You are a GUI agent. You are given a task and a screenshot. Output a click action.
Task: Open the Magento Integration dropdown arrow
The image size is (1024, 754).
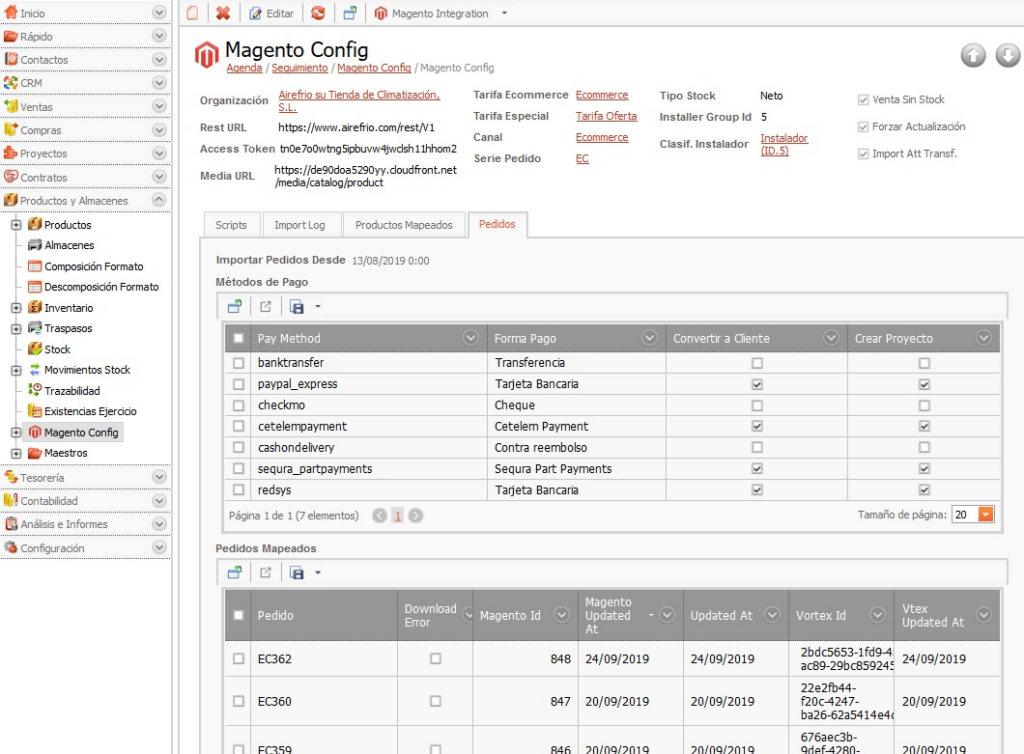coord(504,13)
